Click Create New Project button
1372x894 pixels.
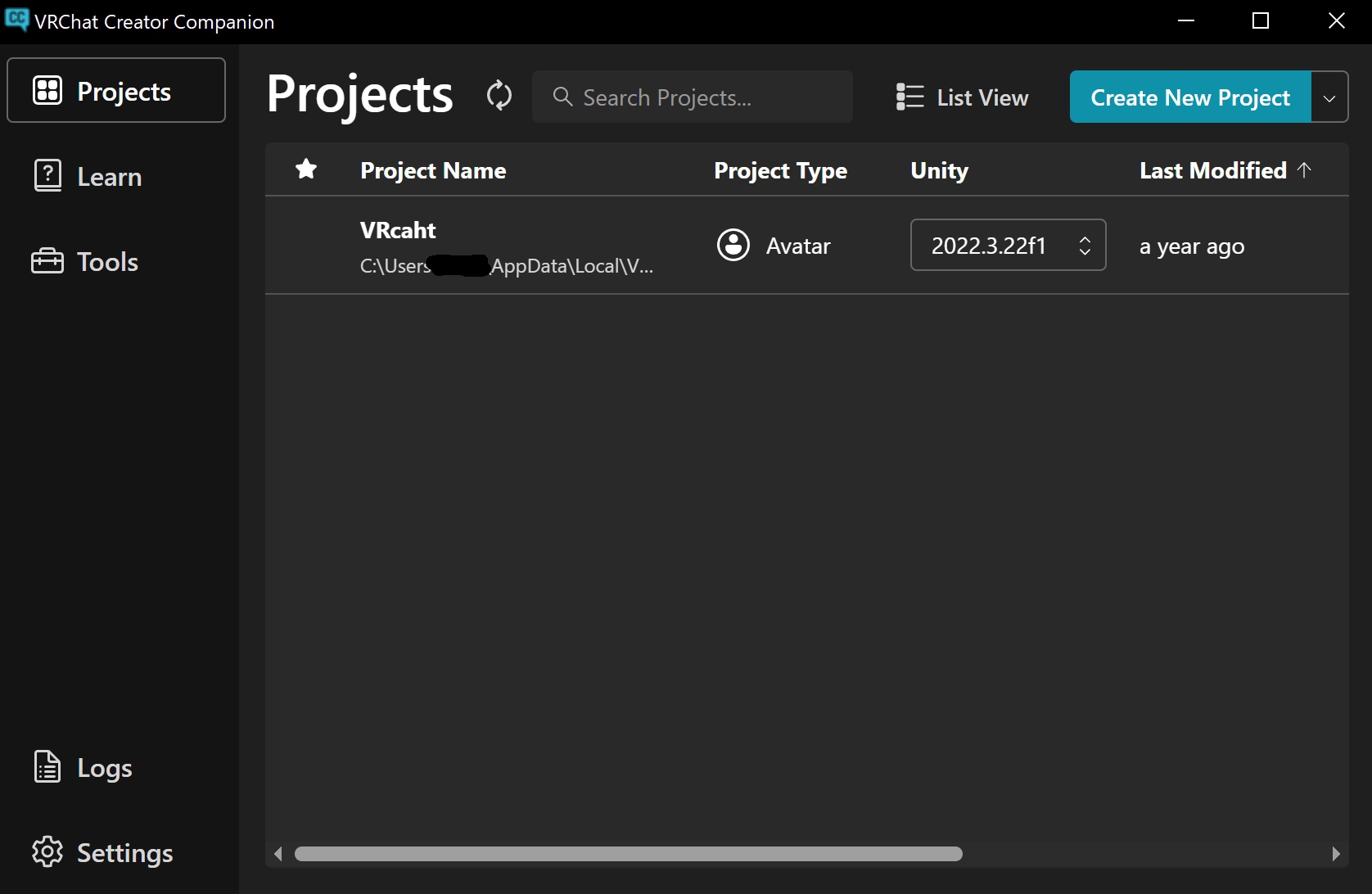(x=1190, y=97)
